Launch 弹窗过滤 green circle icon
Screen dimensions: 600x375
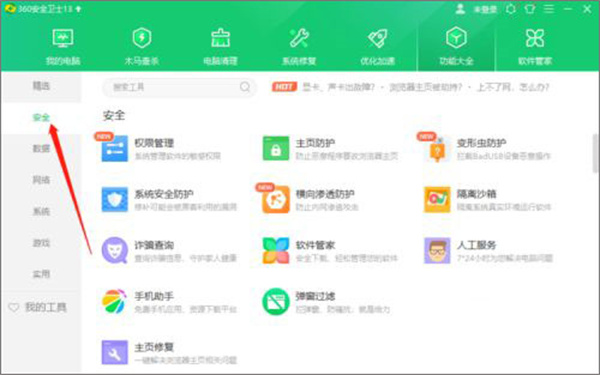pyautogui.click(x=276, y=302)
